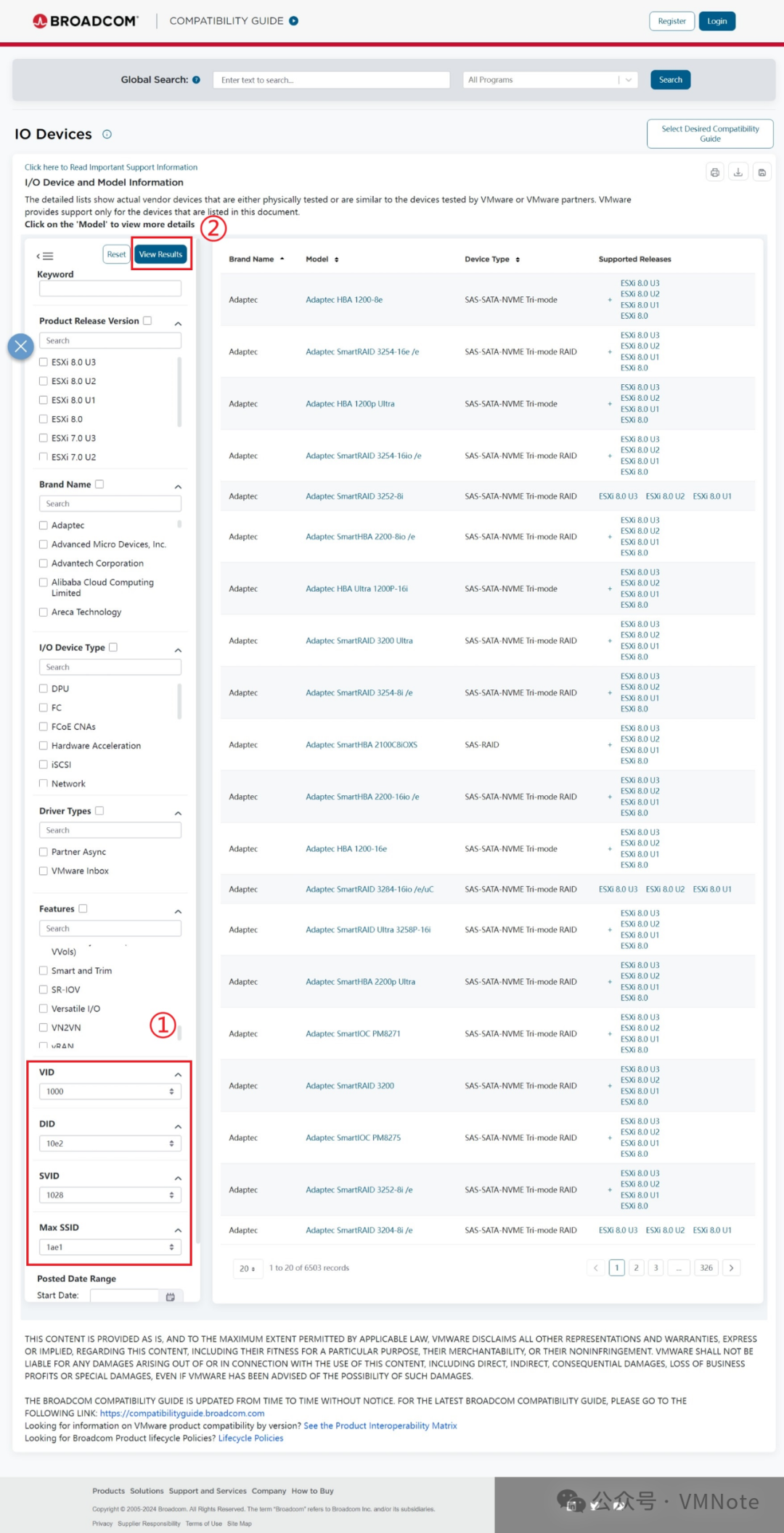The width and height of the screenshot is (784, 1533).
Task: Click the Product Release Version list scrollbar
Action: [x=179, y=392]
